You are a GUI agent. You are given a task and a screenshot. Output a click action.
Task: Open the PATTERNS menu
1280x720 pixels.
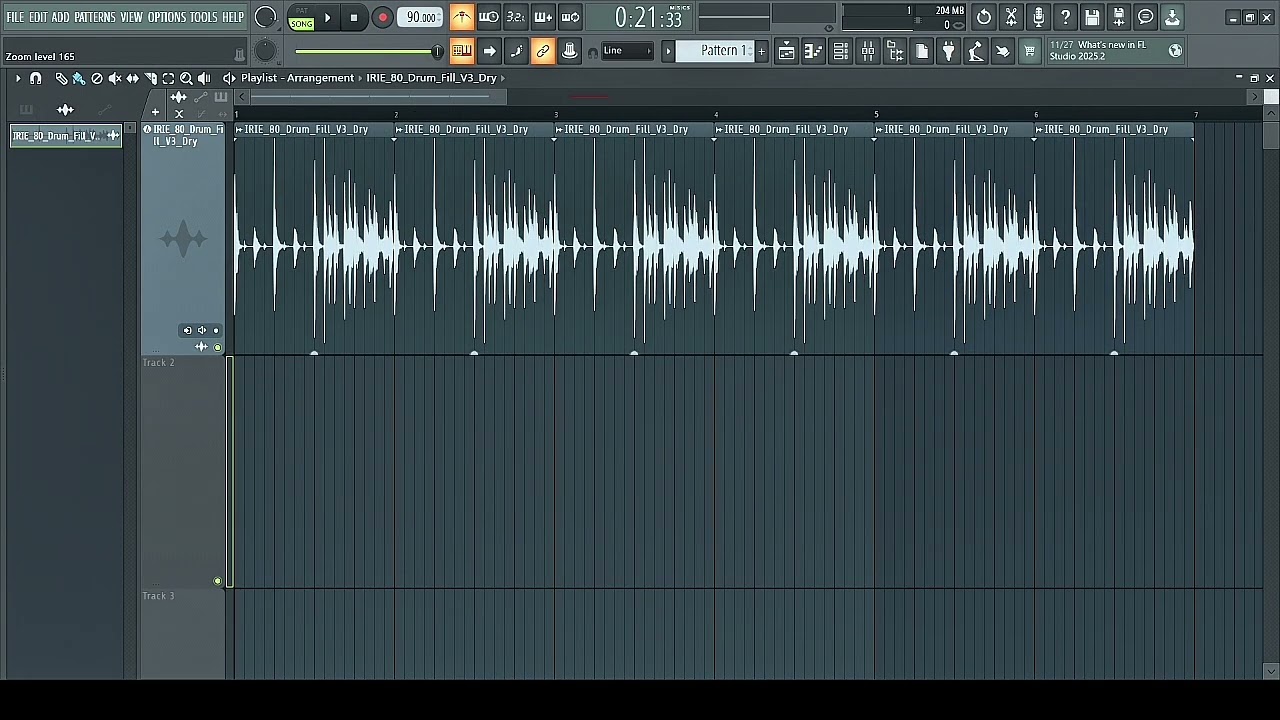click(x=95, y=17)
